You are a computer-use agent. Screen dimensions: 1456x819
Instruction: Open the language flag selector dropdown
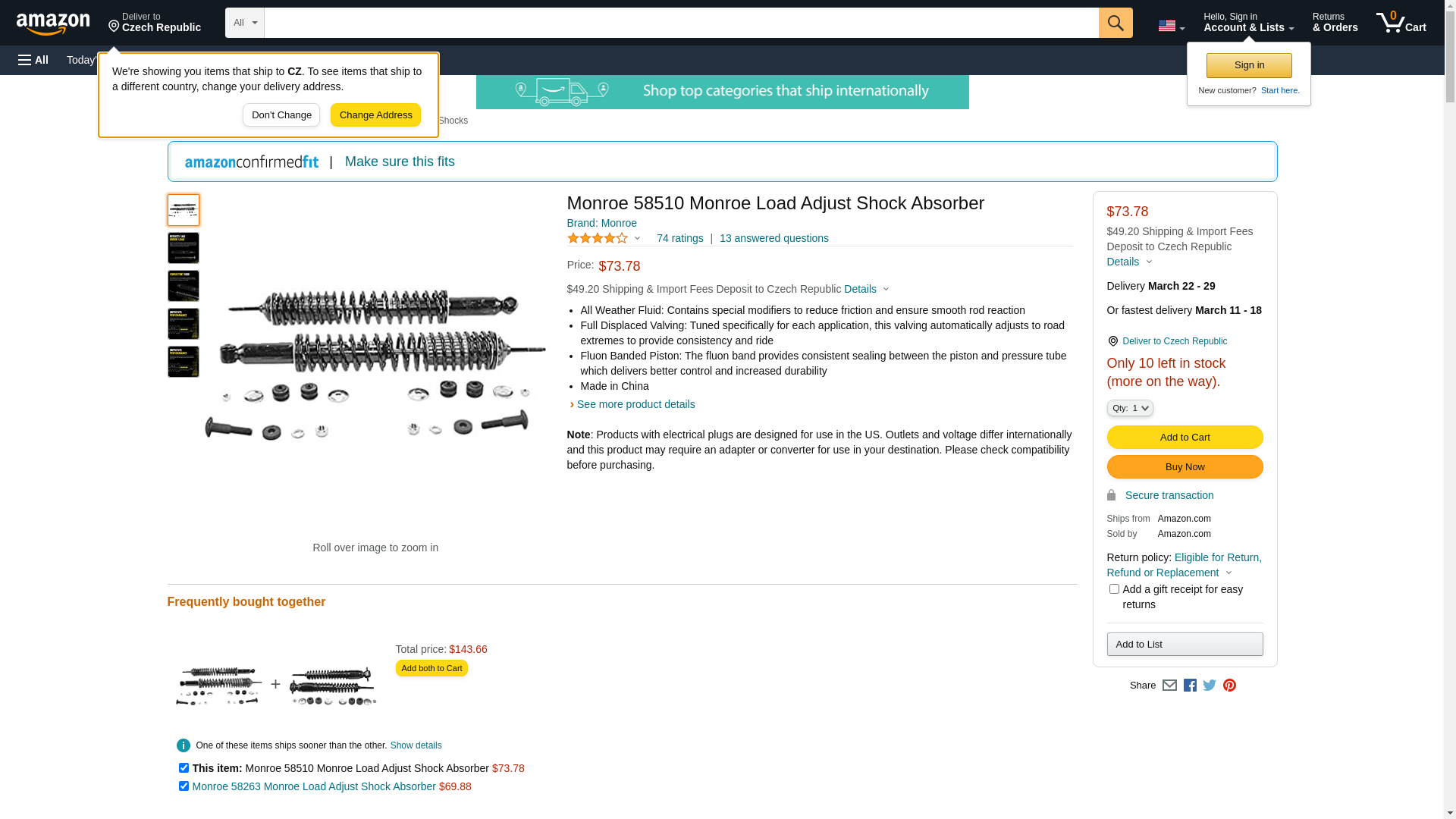pos(1171,27)
